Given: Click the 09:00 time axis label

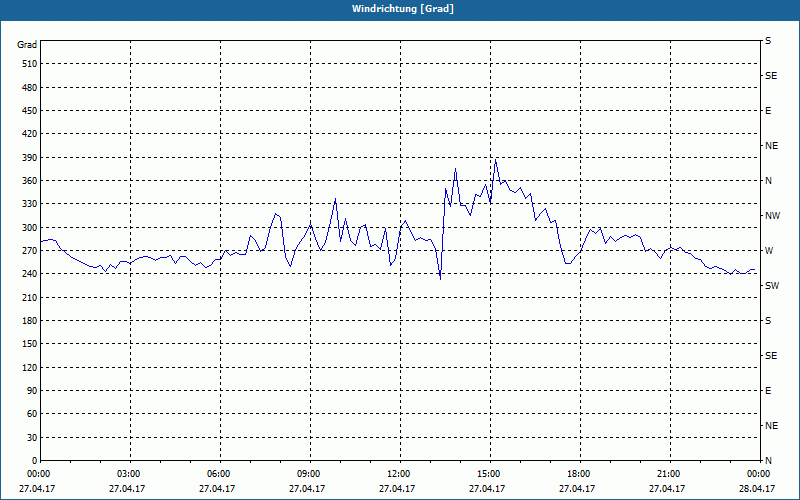Looking at the screenshot, I should 309,474.
